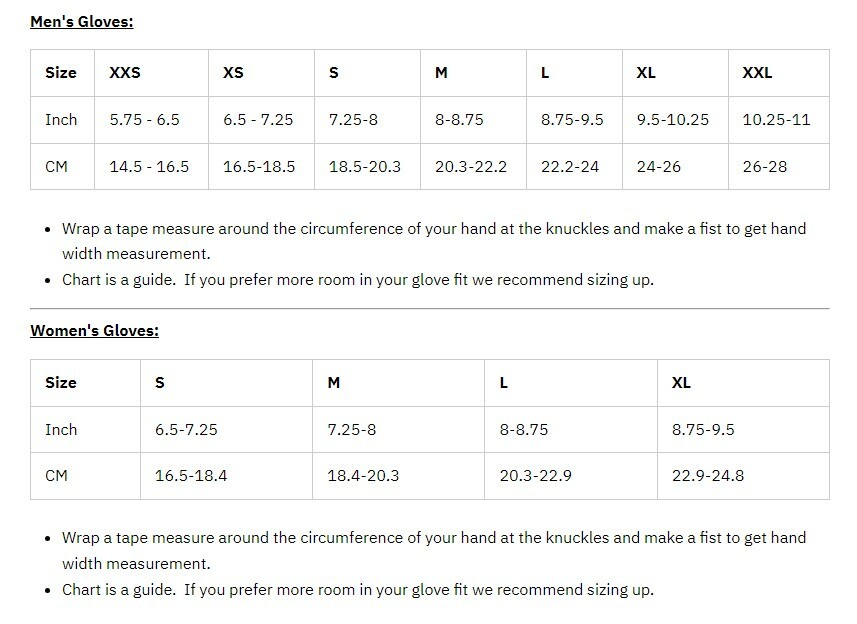This screenshot has height=624, width=857.
Task: Select the 20.3-22.2 CM cell
Action: [471, 167]
